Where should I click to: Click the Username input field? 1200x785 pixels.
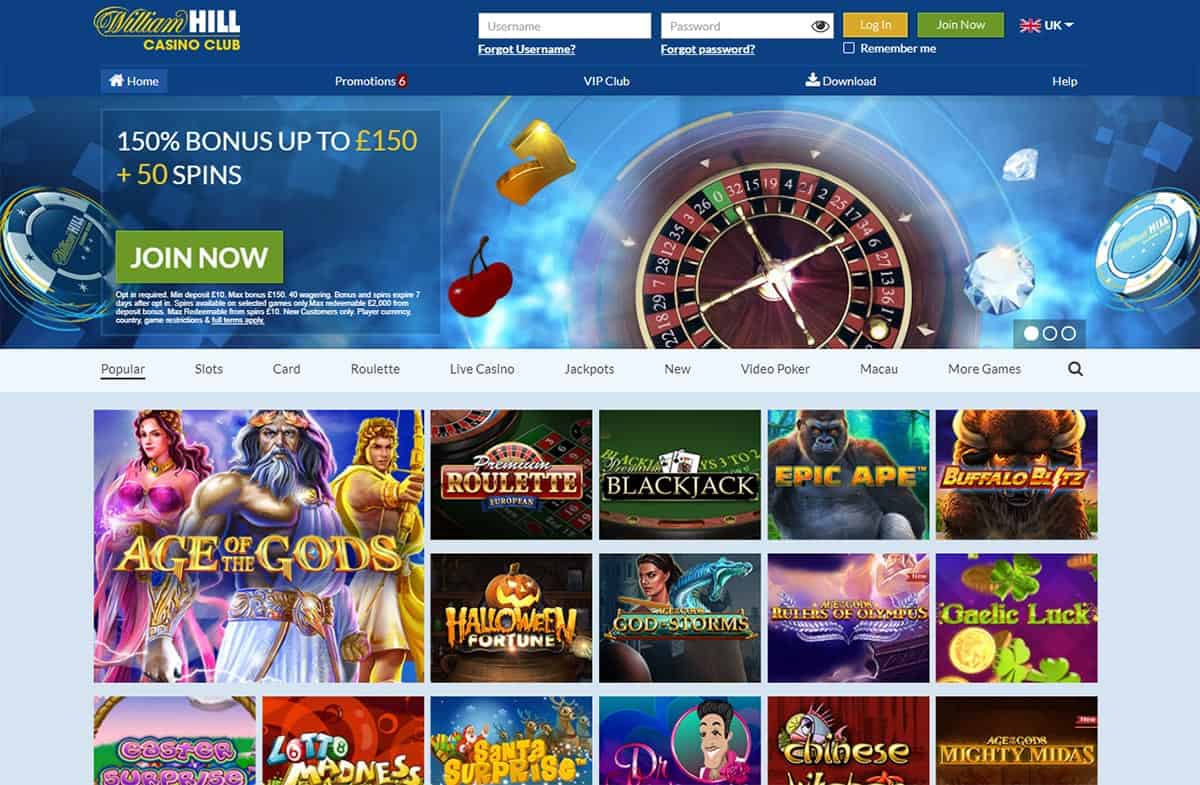click(564, 26)
